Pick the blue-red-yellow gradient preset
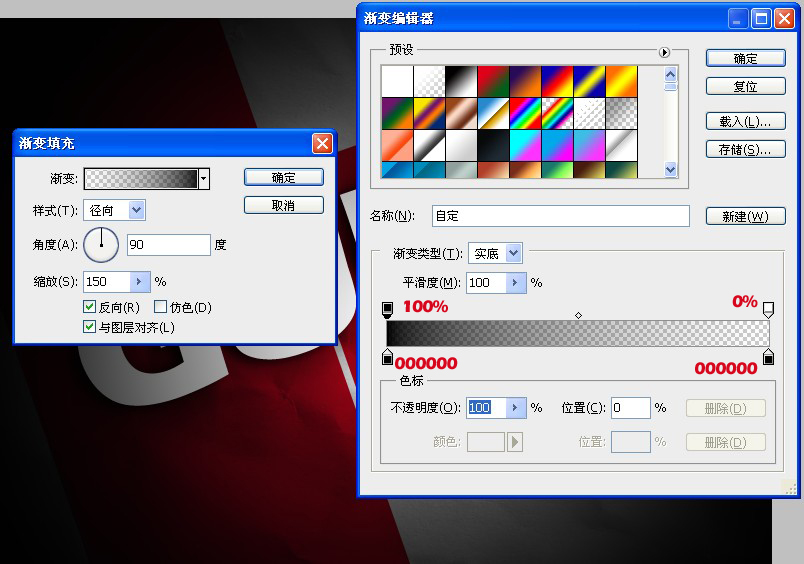Image resolution: width=804 pixels, height=564 pixels. coord(557,82)
